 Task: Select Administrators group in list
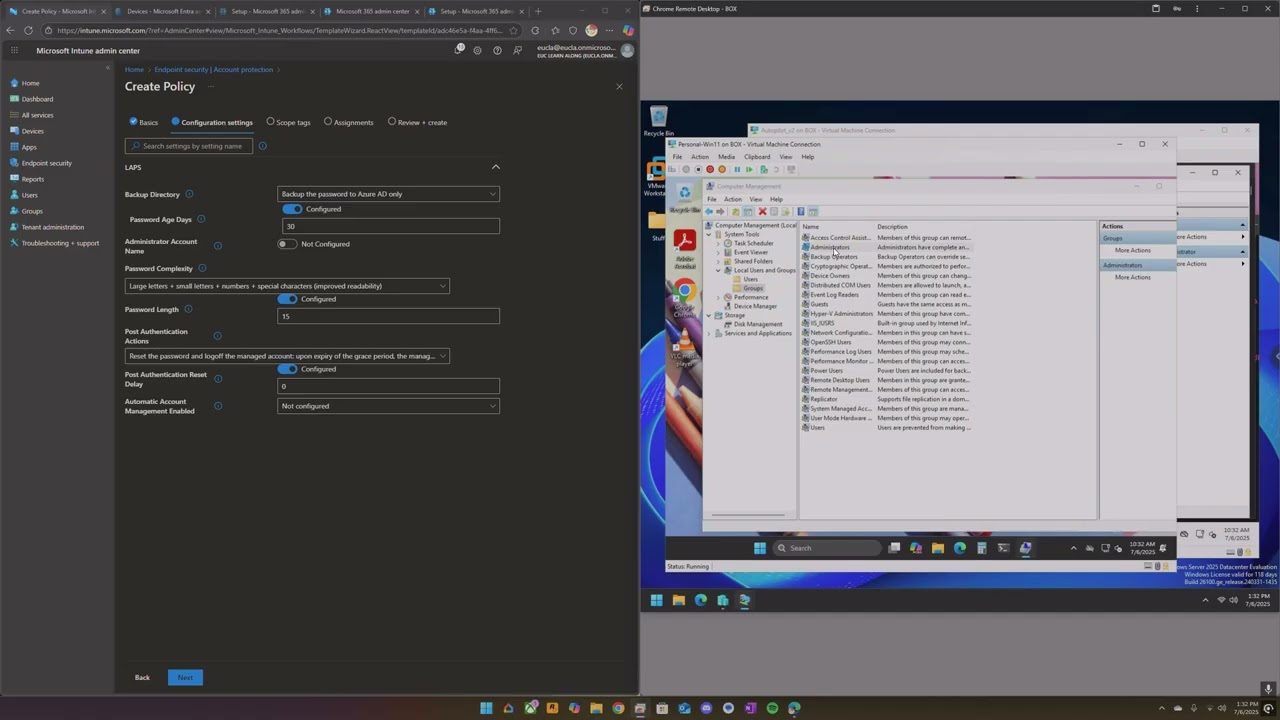pos(829,247)
